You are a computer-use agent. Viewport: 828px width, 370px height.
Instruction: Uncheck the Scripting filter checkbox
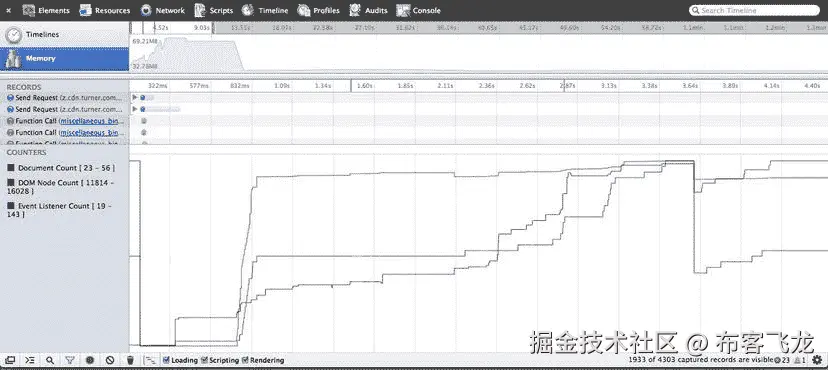point(204,360)
